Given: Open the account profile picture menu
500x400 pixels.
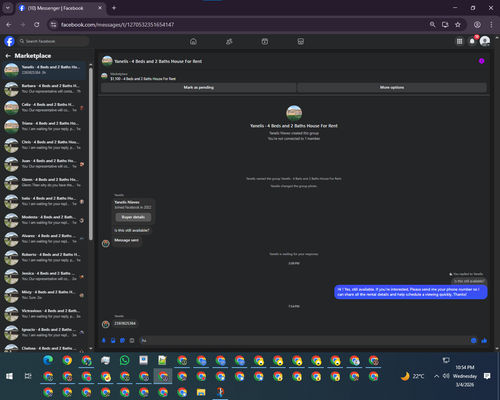Looking at the screenshot, I should (485, 41).
